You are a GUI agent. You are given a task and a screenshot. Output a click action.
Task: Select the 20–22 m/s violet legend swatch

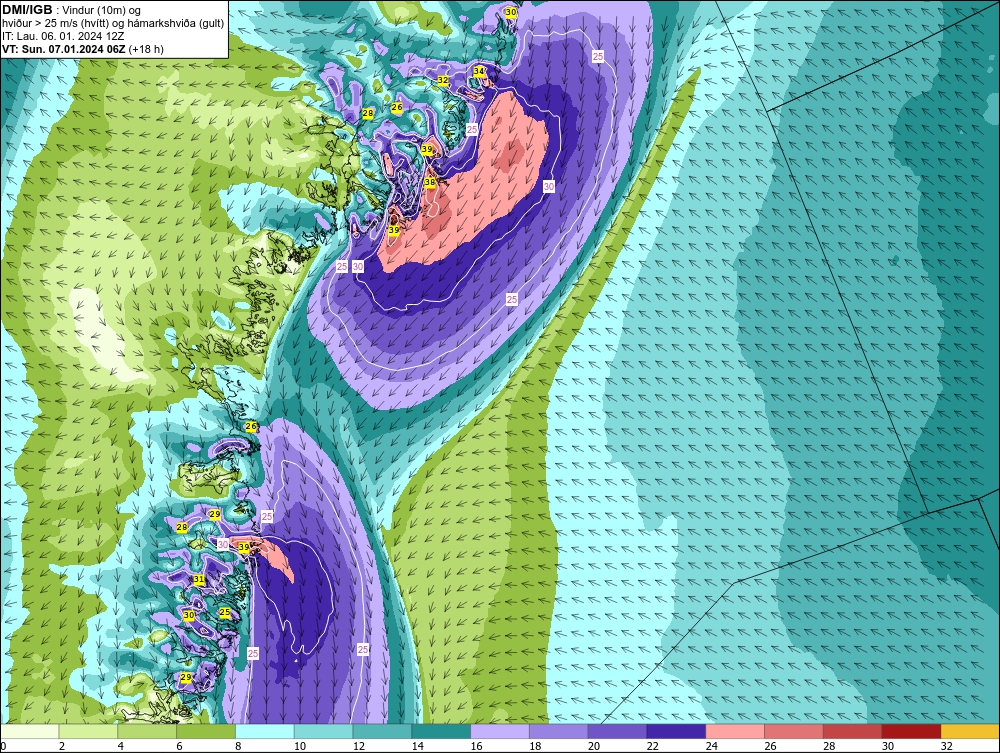pos(617,731)
